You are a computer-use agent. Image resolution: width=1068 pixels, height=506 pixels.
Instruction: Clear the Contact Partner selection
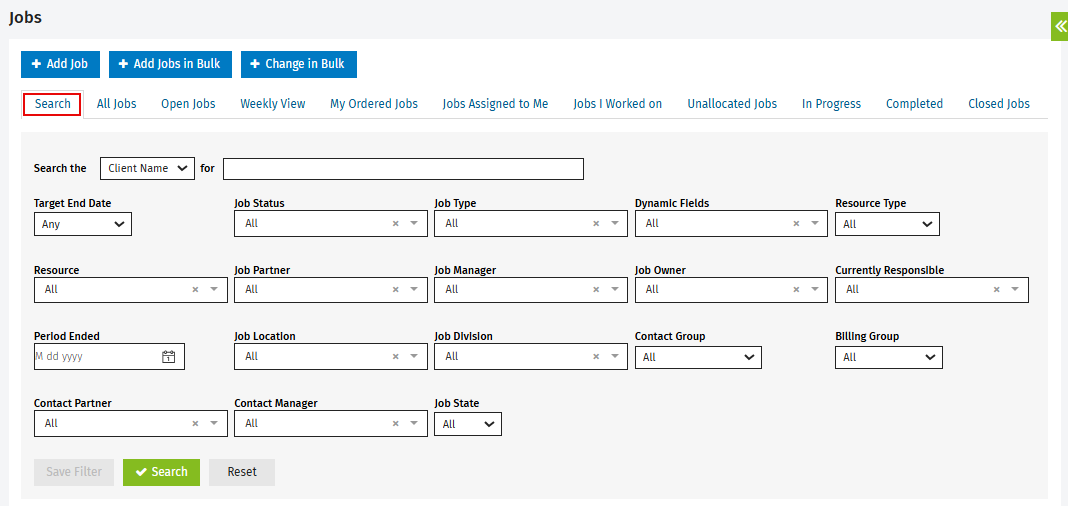point(195,423)
